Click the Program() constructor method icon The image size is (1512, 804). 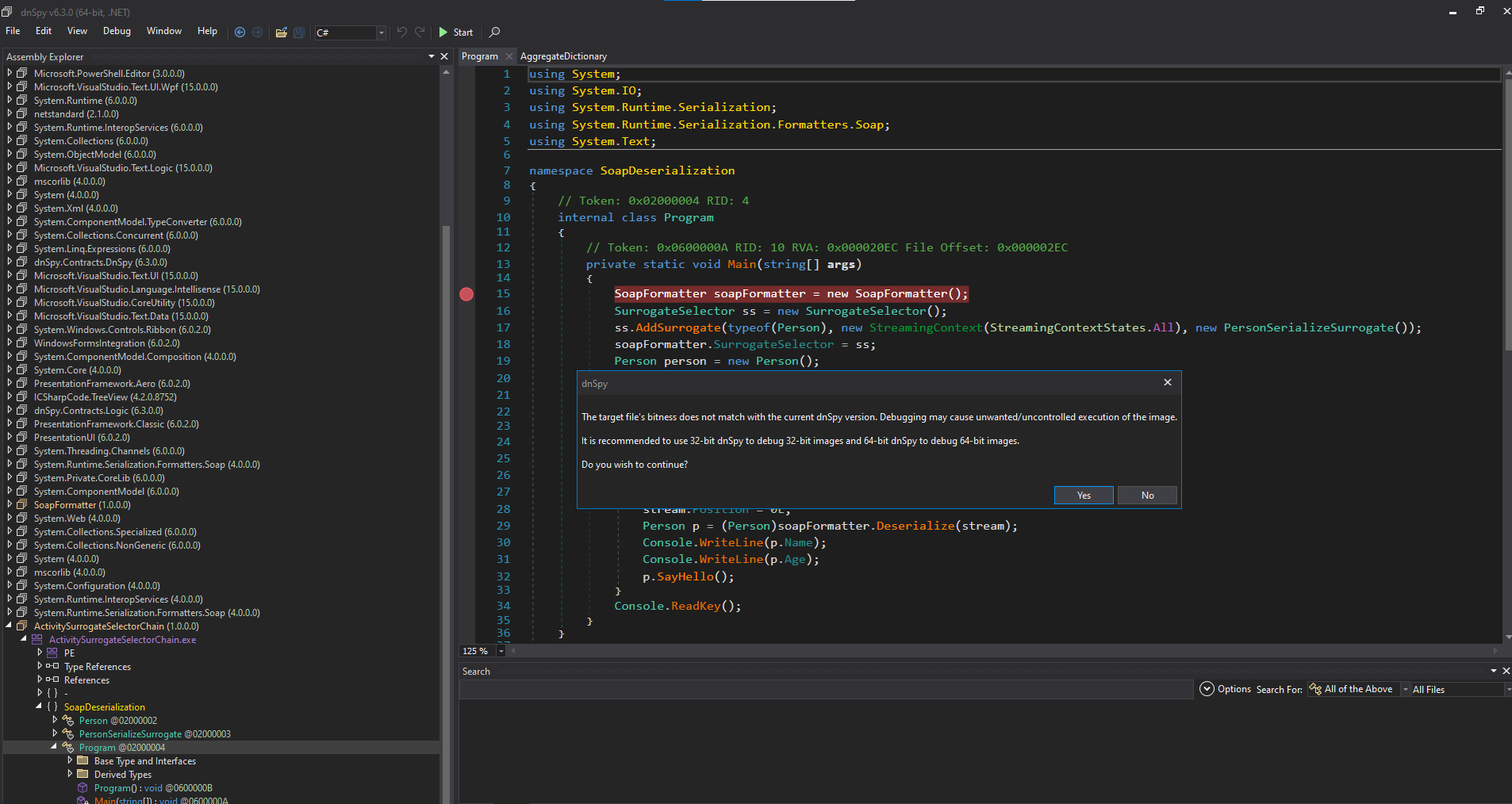coord(83,787)
